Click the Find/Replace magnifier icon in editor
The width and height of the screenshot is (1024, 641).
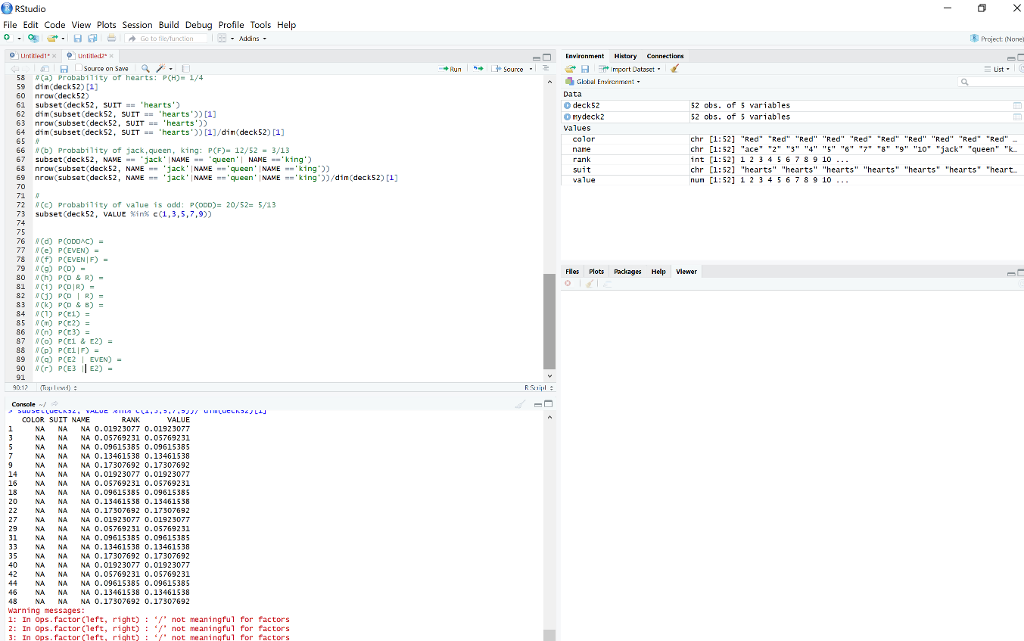point(146,69)
